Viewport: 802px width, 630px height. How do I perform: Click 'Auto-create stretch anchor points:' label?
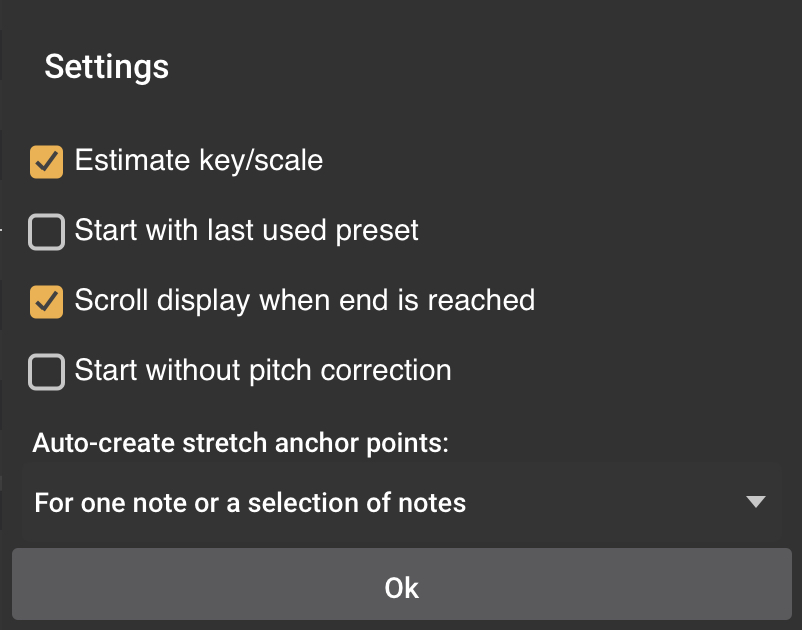[x=241, y=443]
